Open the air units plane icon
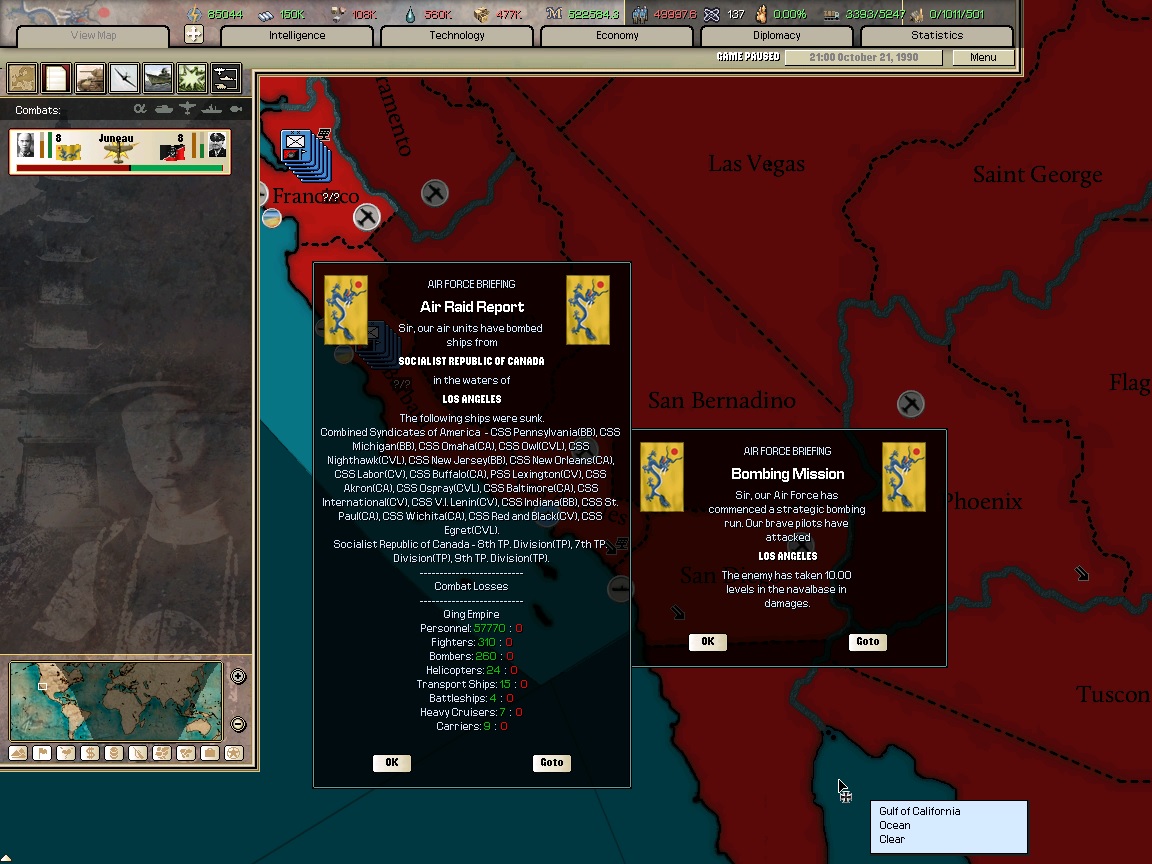The width and height of the screenshot is (1152, 864). [x=124, y=78]
